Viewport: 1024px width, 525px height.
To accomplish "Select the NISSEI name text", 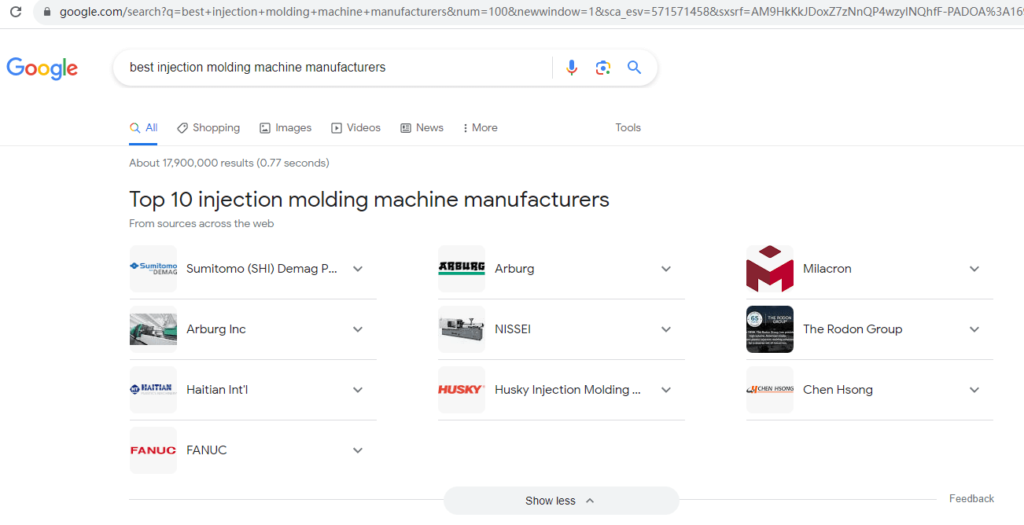I will [x=513, y=329].
